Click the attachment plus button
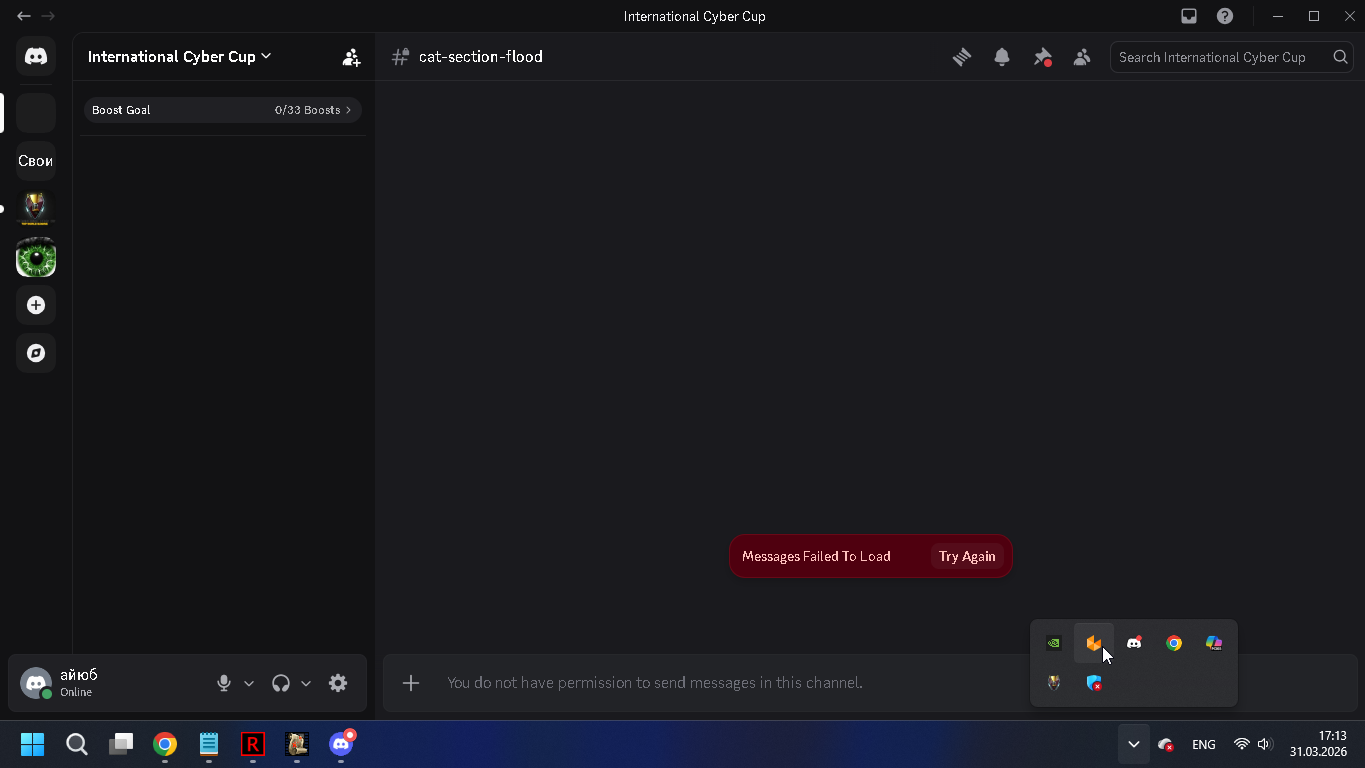The height and width of the screenshot is (768, 1365). (411, 683)
